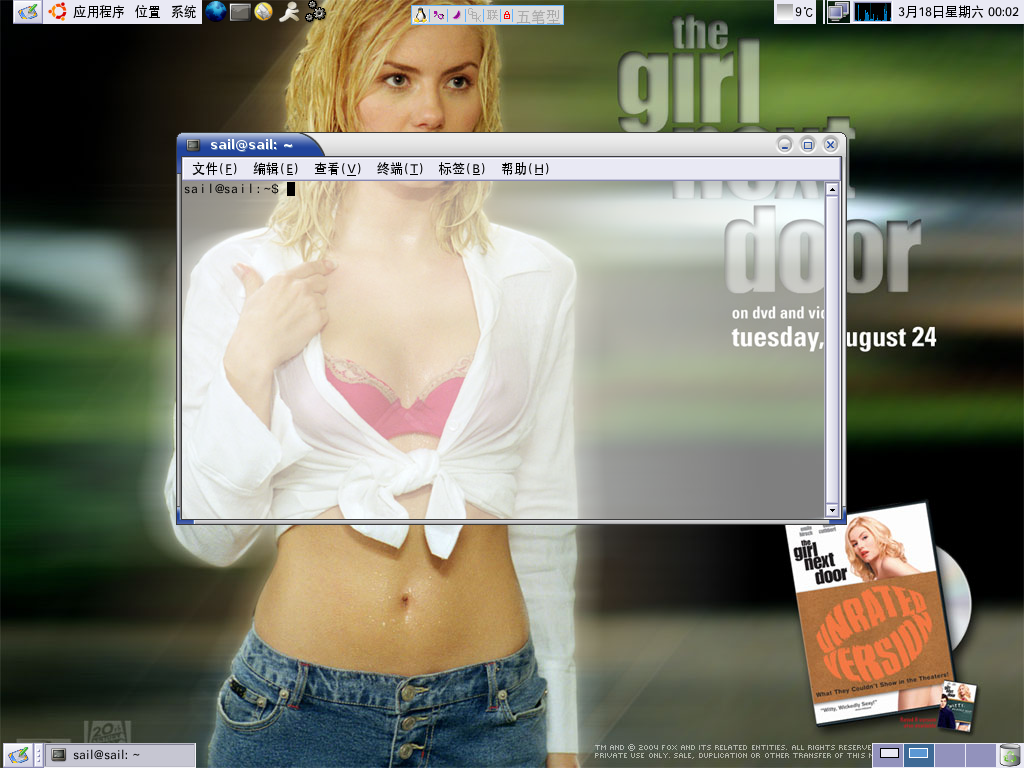
Task: Click the terminal window menu icon in titlebar
Action: [193, 145]
